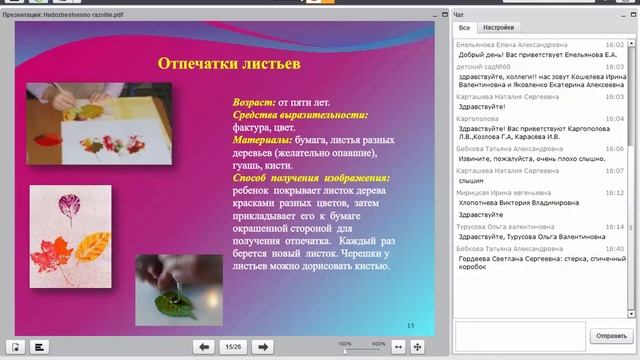
Task: Click the presentation title Hudozhestvenno razvitie.pdf
Action: [83, 15]
